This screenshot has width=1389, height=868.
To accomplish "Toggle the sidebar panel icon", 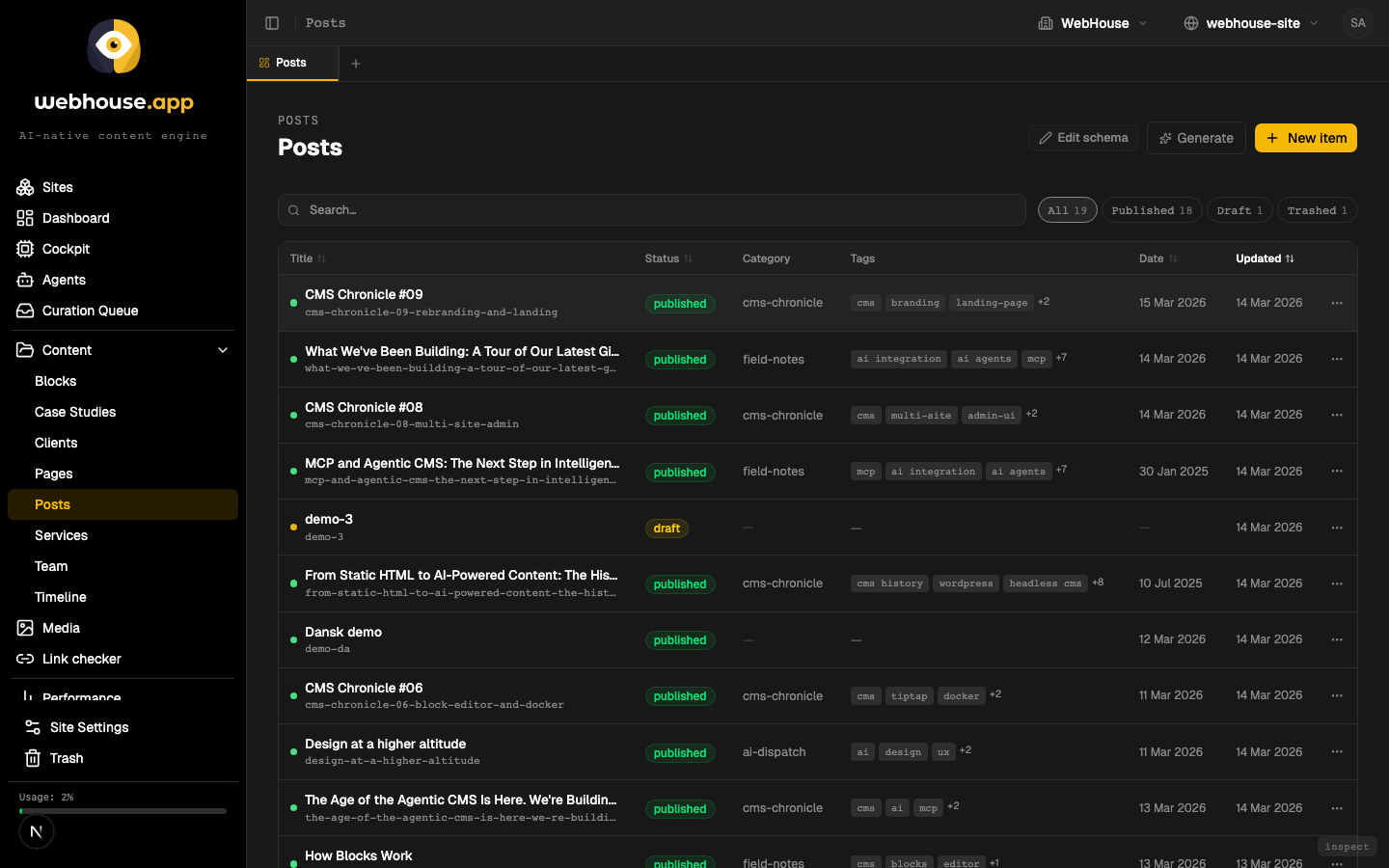I will pyautogui.click(x=272, y=23).
